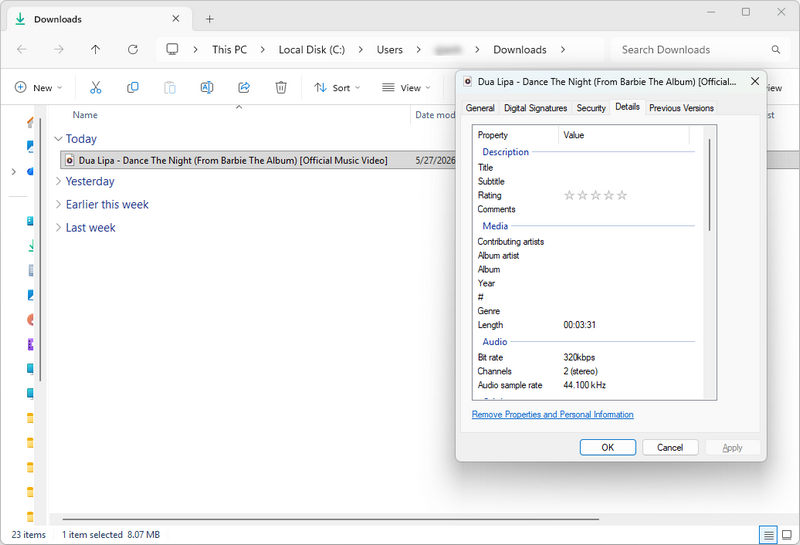Expand chevron after Downloads in path
Viewport: 800px width, 545px height.
(563, 49)
